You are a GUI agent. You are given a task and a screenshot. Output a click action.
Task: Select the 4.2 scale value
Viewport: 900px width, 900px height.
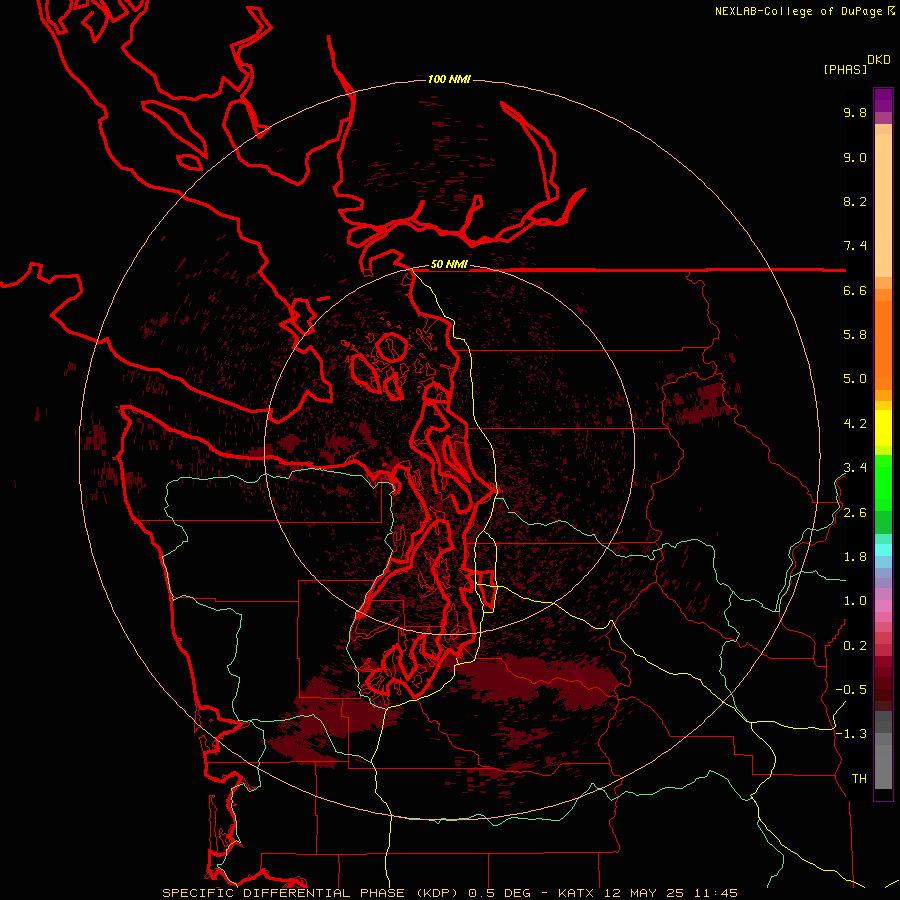[x=855, y=424]
